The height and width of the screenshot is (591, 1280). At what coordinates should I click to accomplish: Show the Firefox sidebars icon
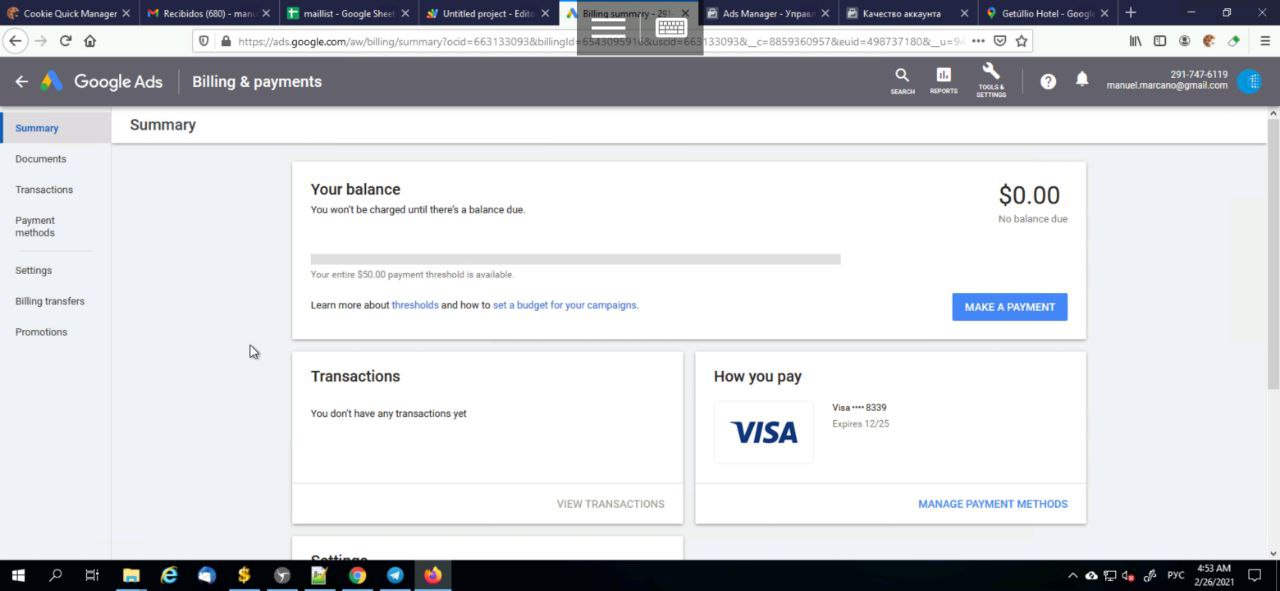[x=1160, y=41]
